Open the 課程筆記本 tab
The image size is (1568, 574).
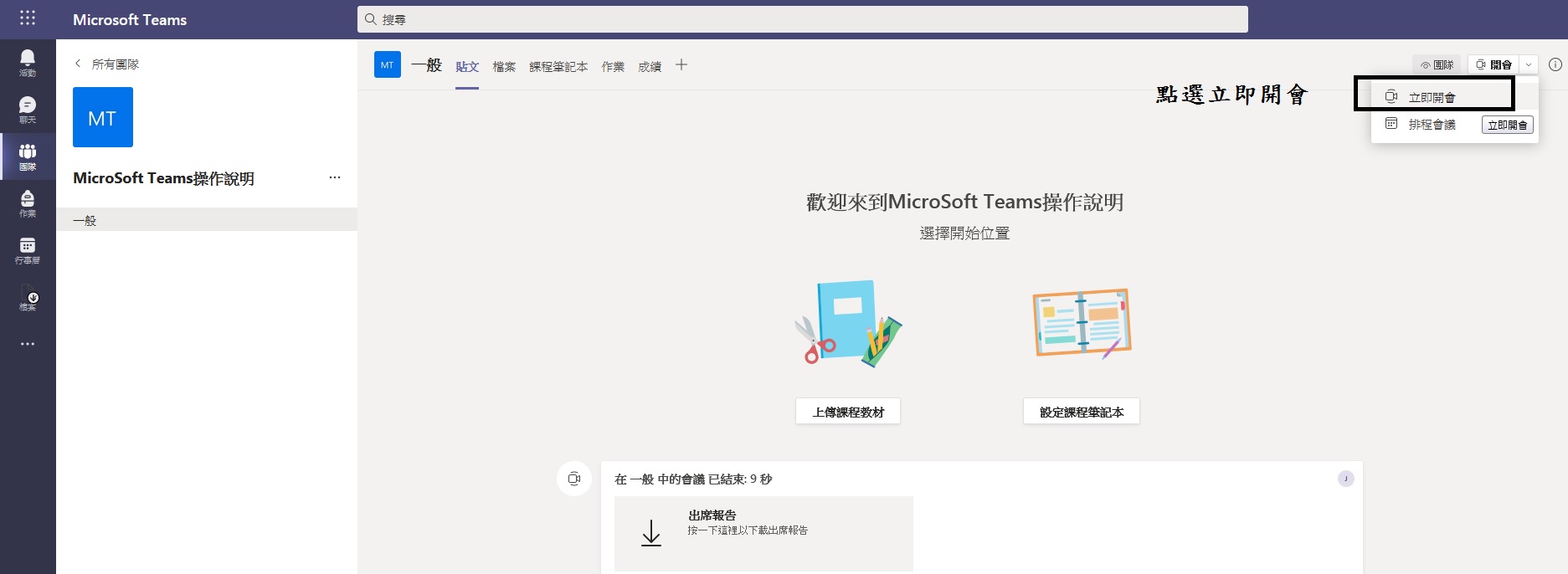pos(558,66)
